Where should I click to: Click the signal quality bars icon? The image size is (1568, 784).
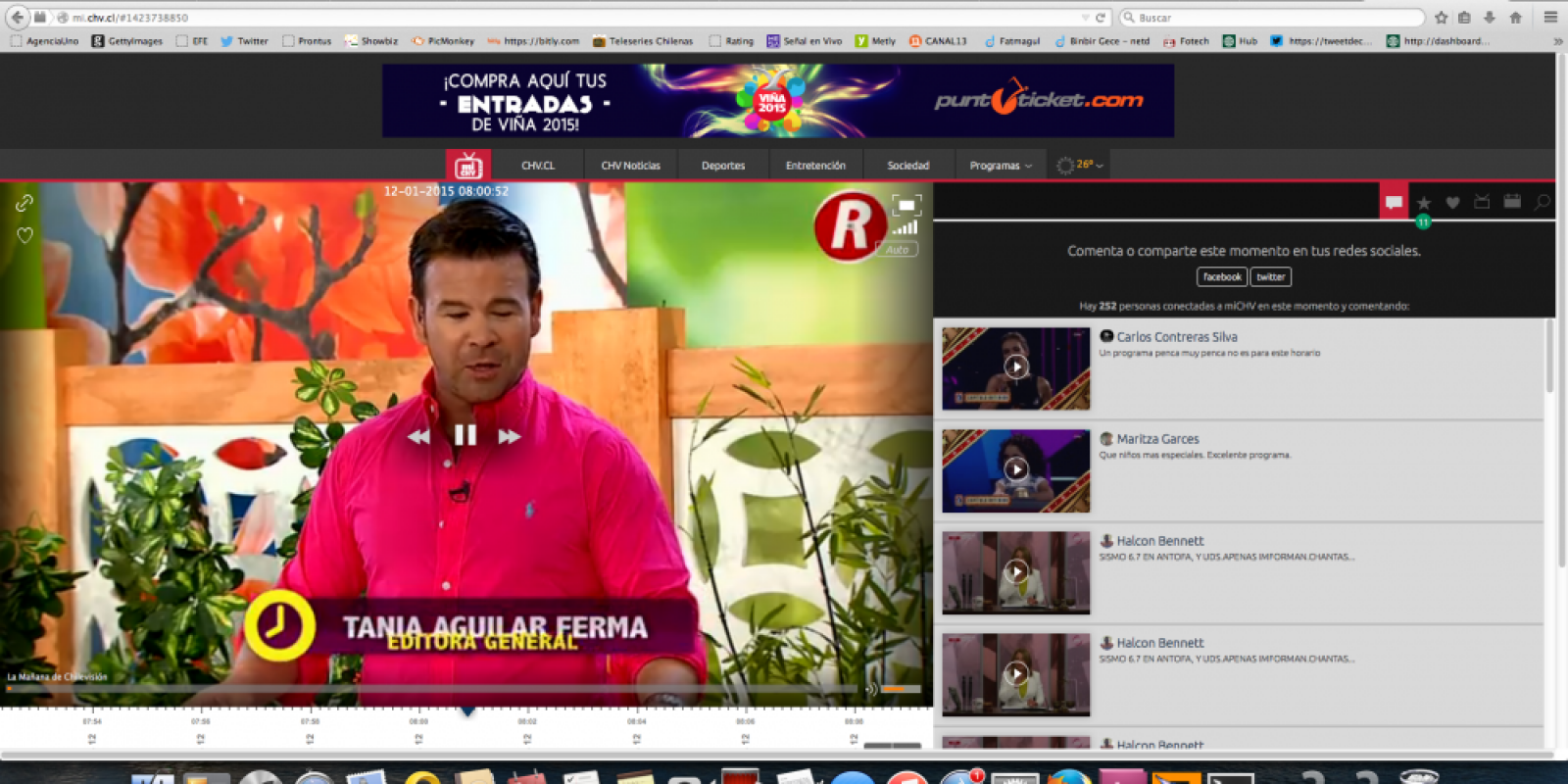tap(906, 228)
